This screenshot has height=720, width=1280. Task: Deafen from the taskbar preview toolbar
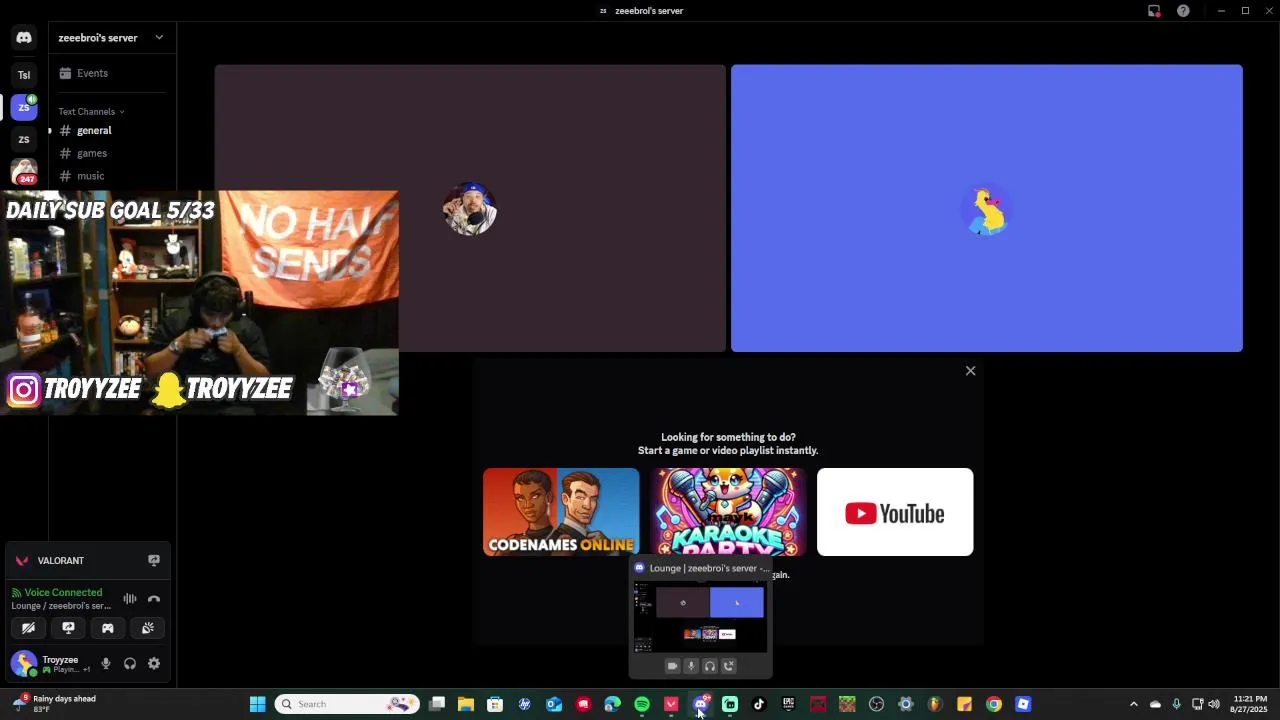[710, 666]
